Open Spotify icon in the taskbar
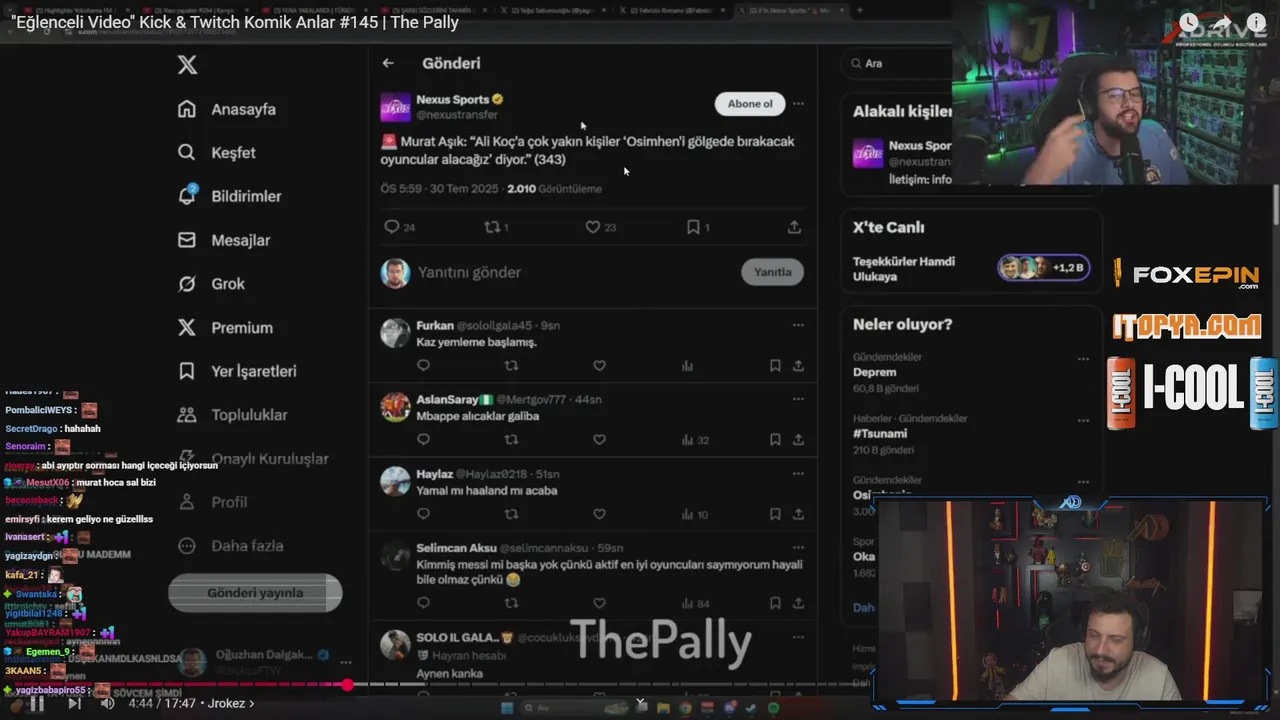1280x720 pixels. [x=773, y=708]
